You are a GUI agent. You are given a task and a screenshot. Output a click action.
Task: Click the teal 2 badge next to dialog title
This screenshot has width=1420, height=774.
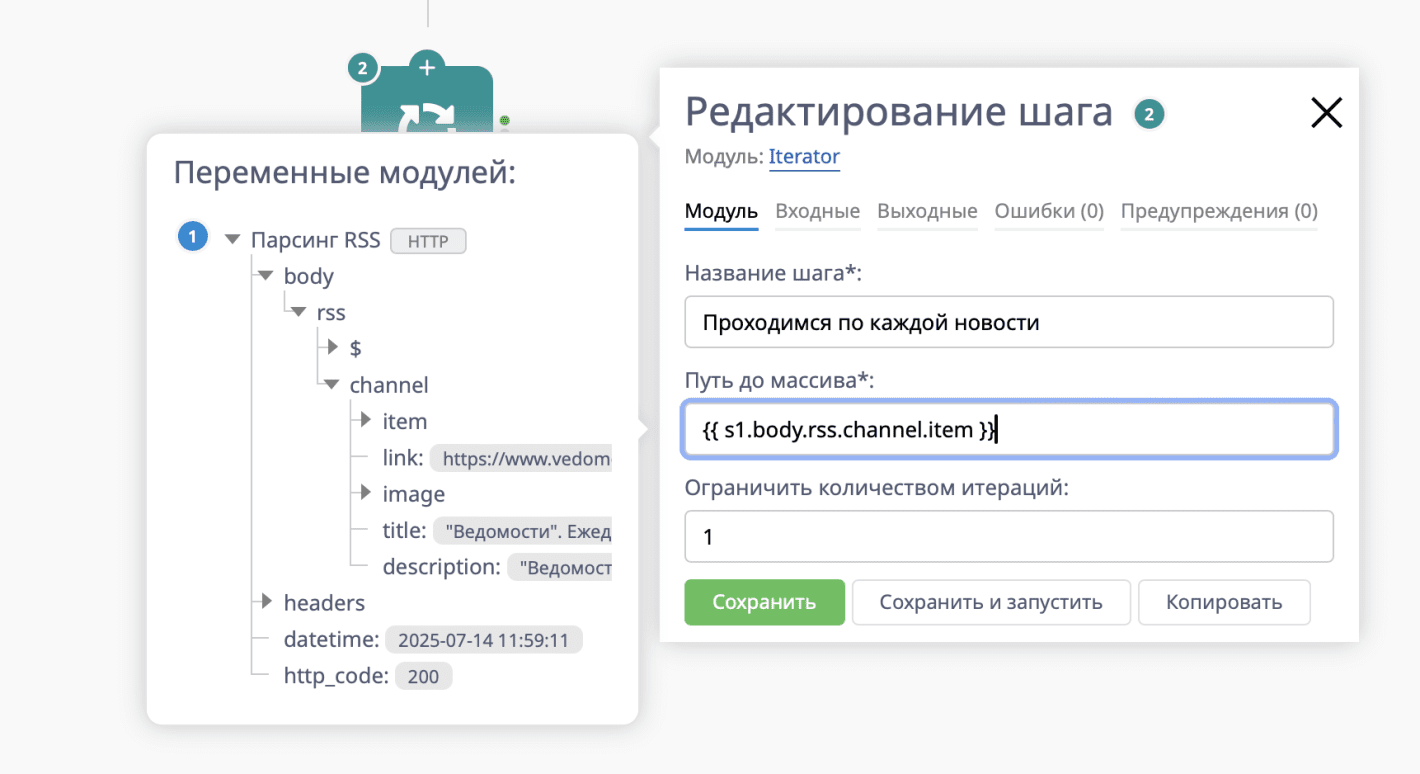tap(1148, 113)
